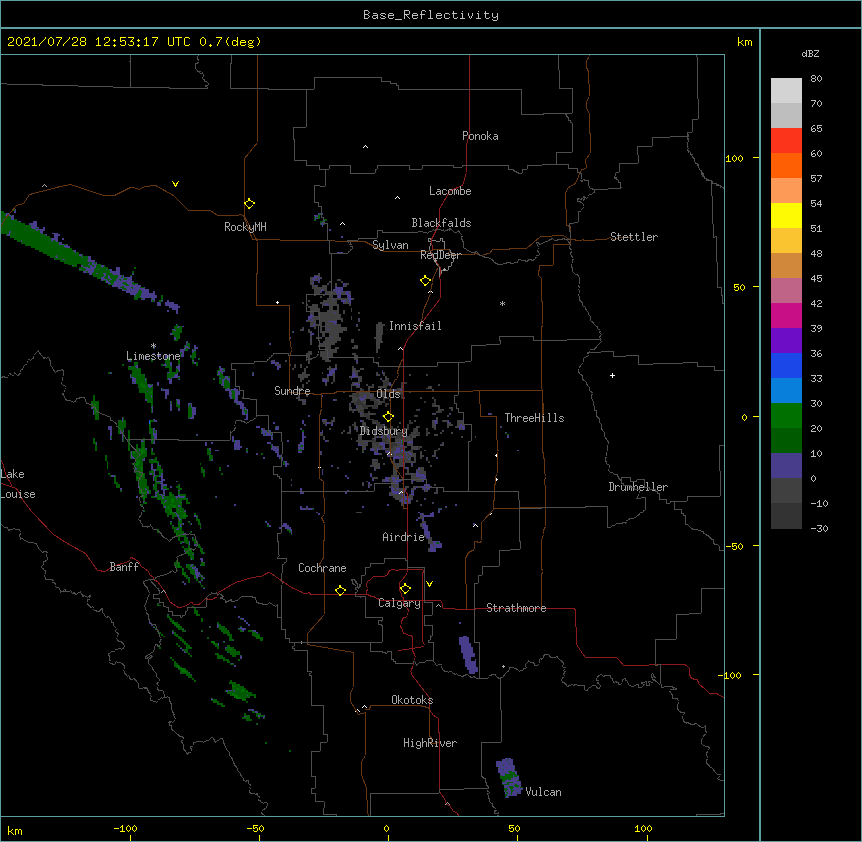This screenshot has height=842, width=862.
Task: Pick the red 65 dBZ legend color
Action: [x=786, y=140]
